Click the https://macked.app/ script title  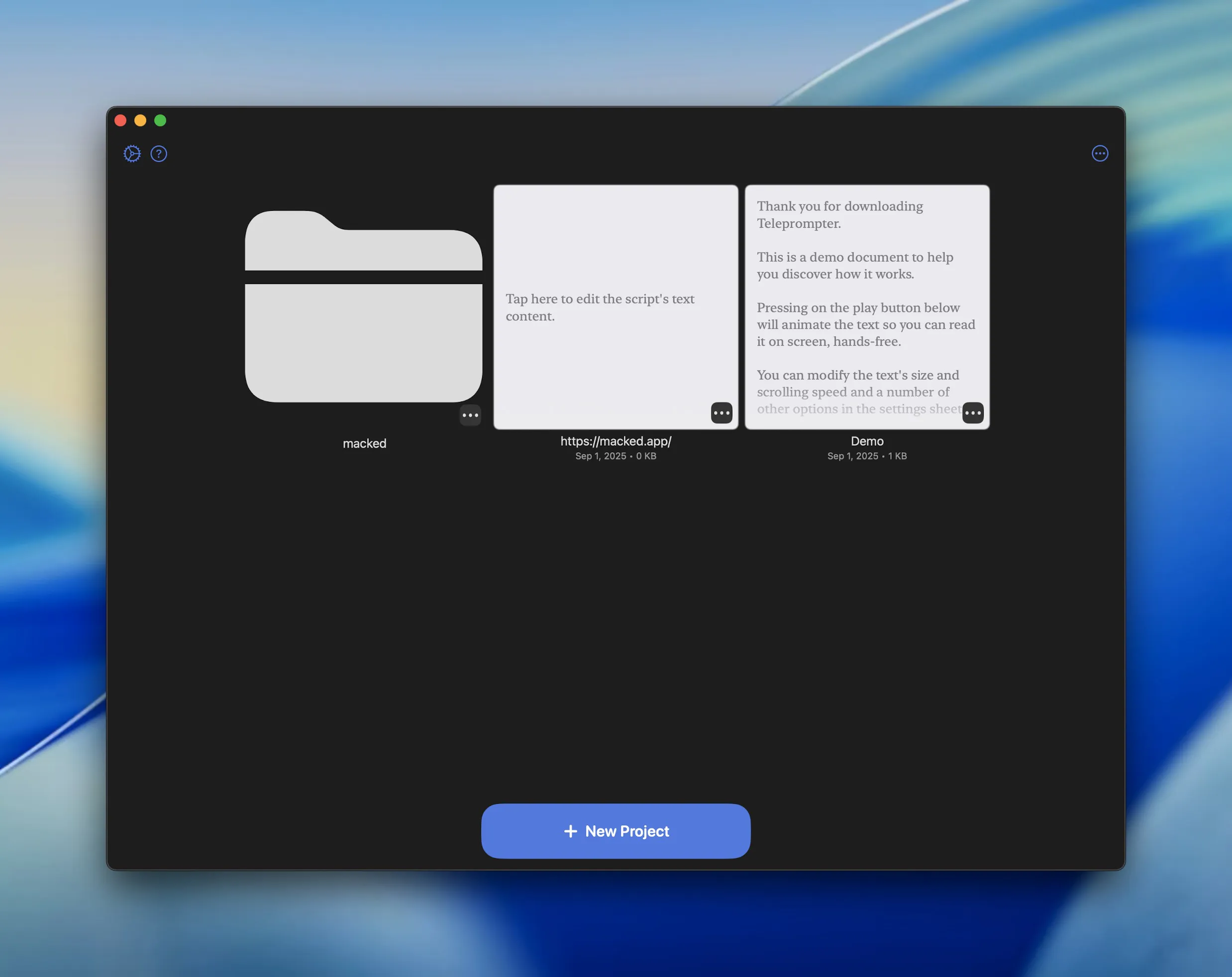[x=616, y=441]
